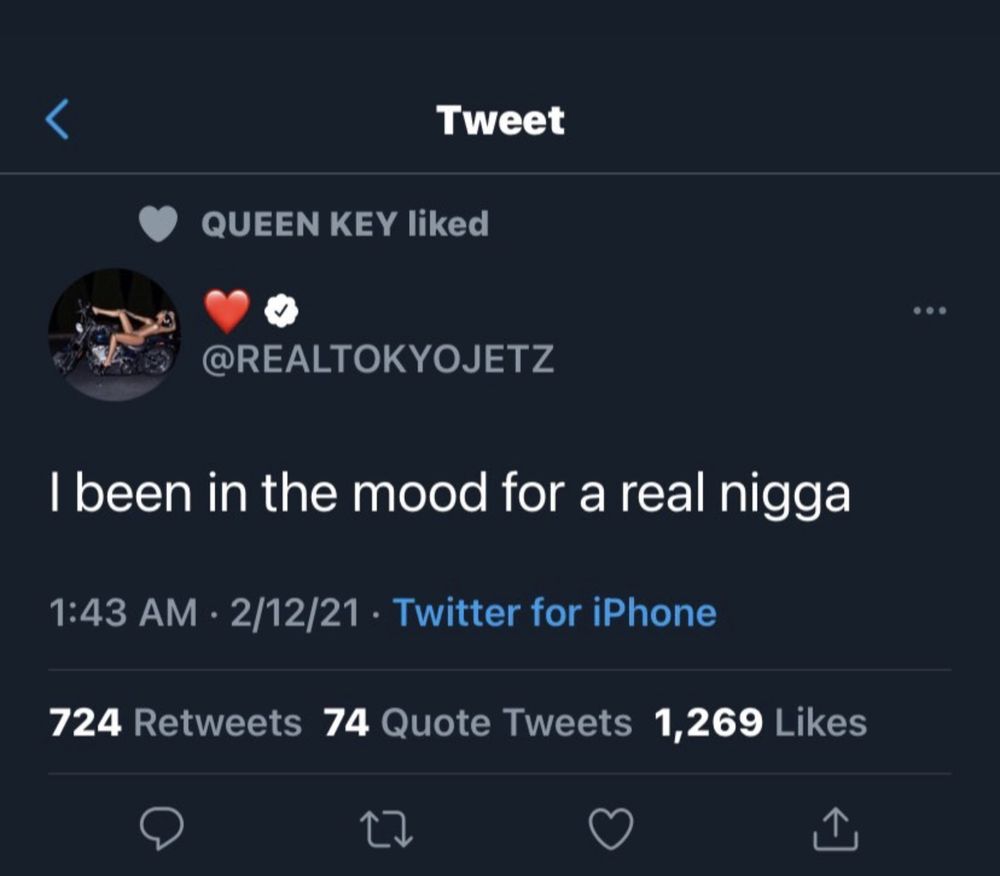
Task: Reply using the speech bubble icon
Action: point(162,828)
